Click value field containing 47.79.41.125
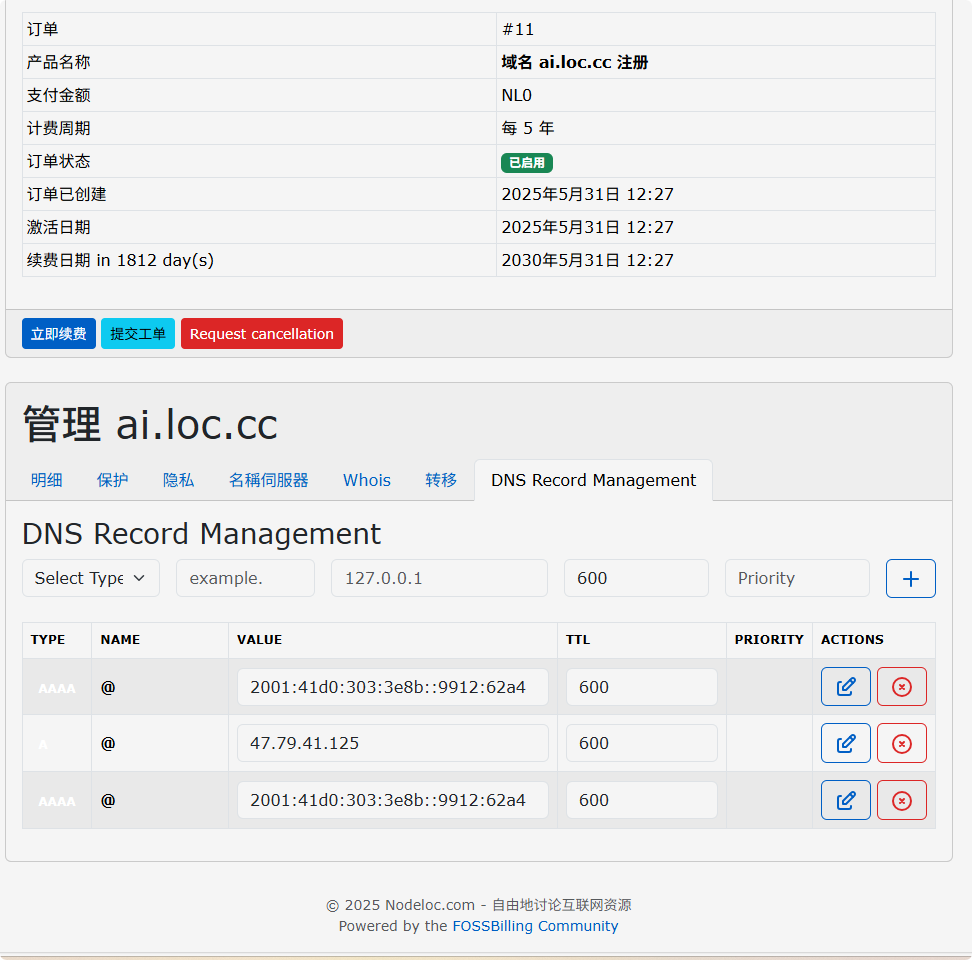Screen dimensions: 972x960 [393, 743]
